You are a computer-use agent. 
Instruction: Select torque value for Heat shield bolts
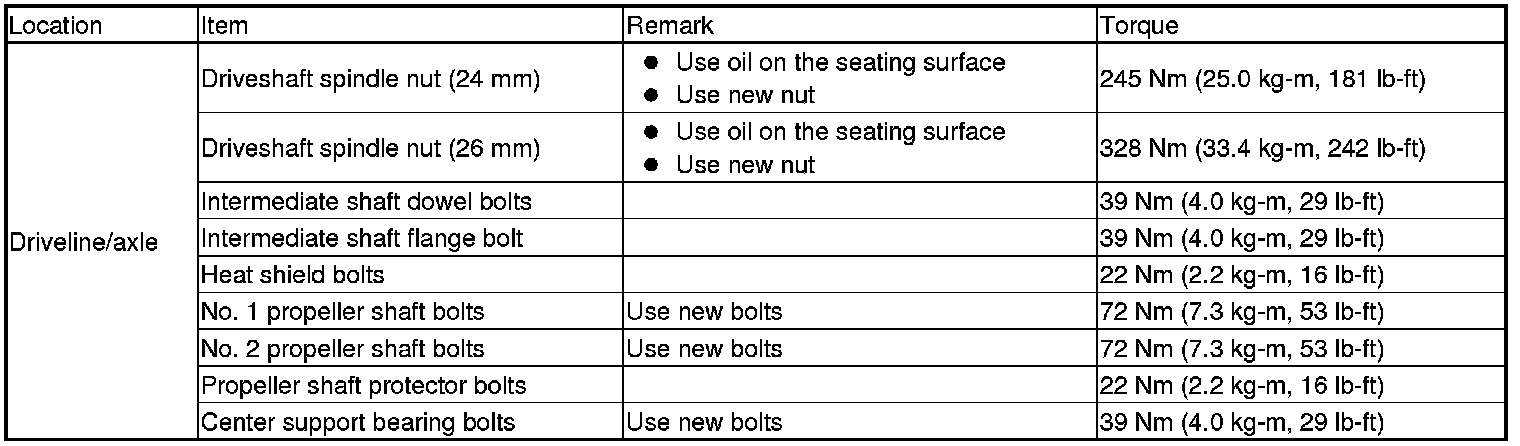[x=1241, y=275]
